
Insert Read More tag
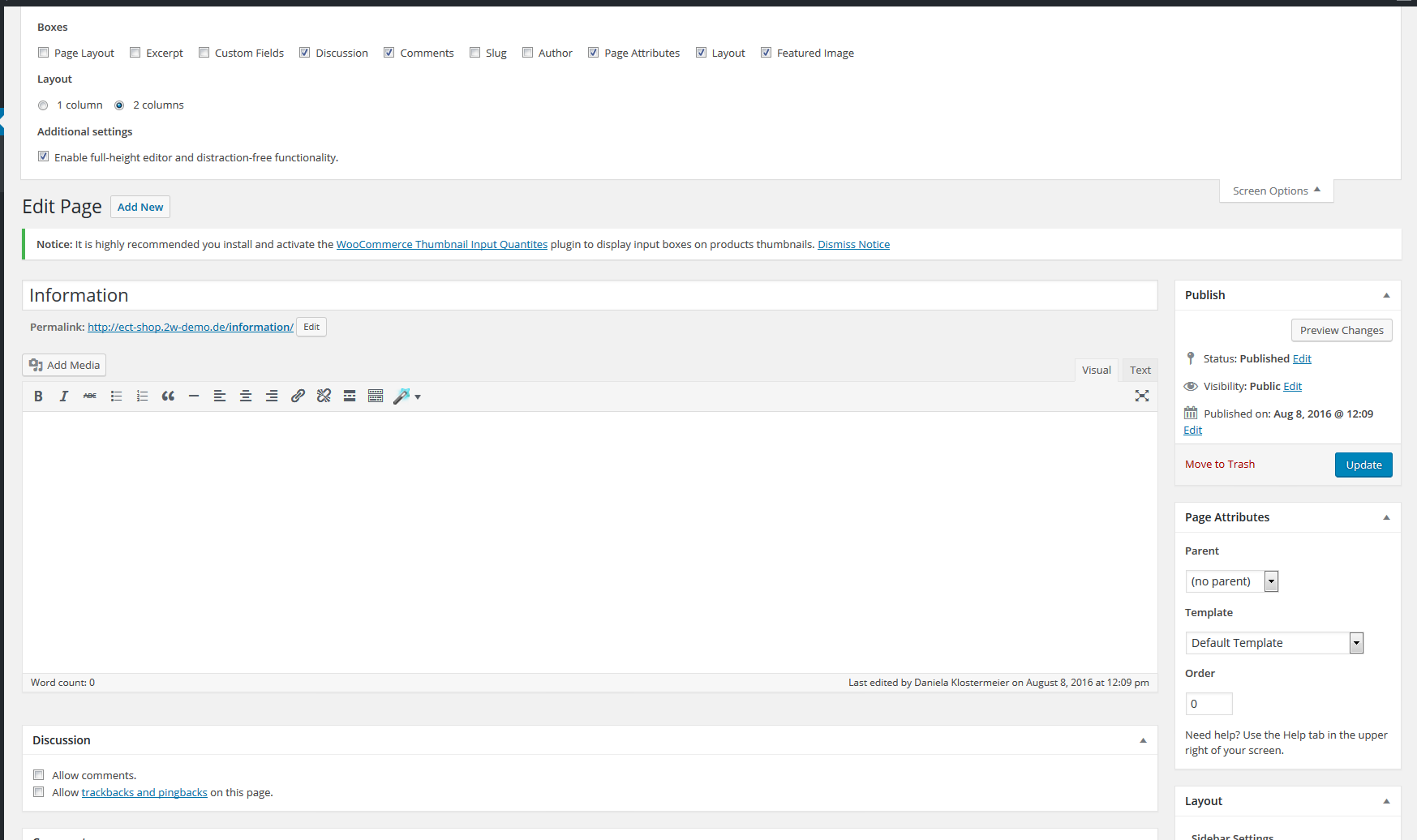[350, 396]
